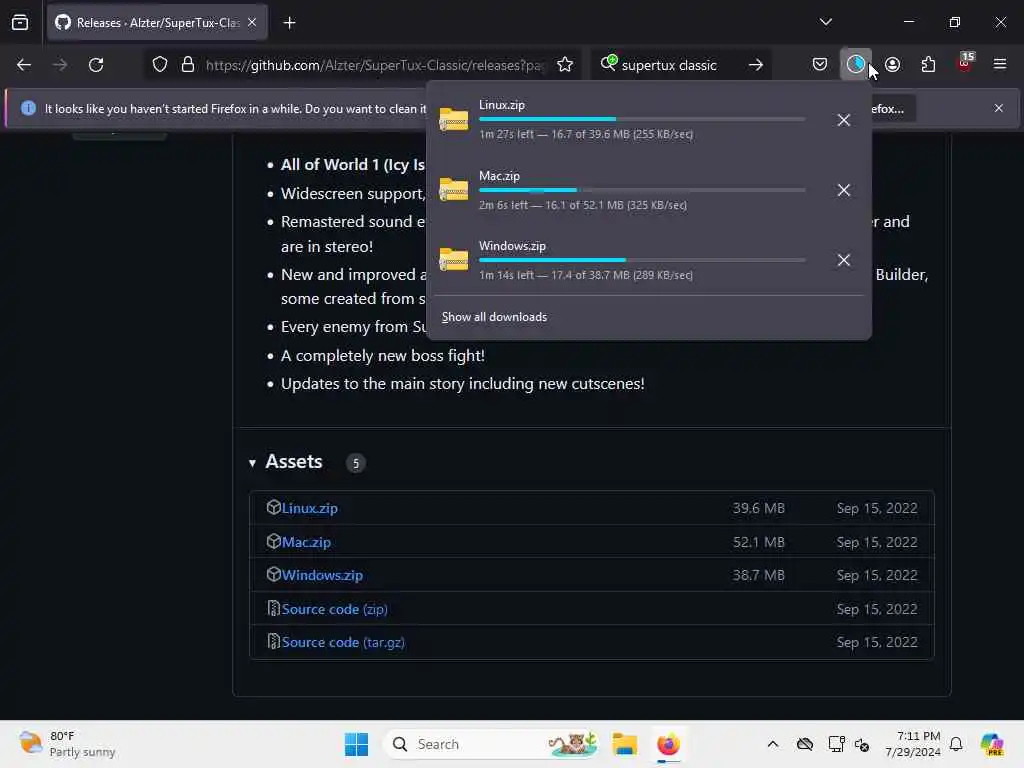Save page to Pocket
This screenshot has width=1024, height=768.
point(820,65)
